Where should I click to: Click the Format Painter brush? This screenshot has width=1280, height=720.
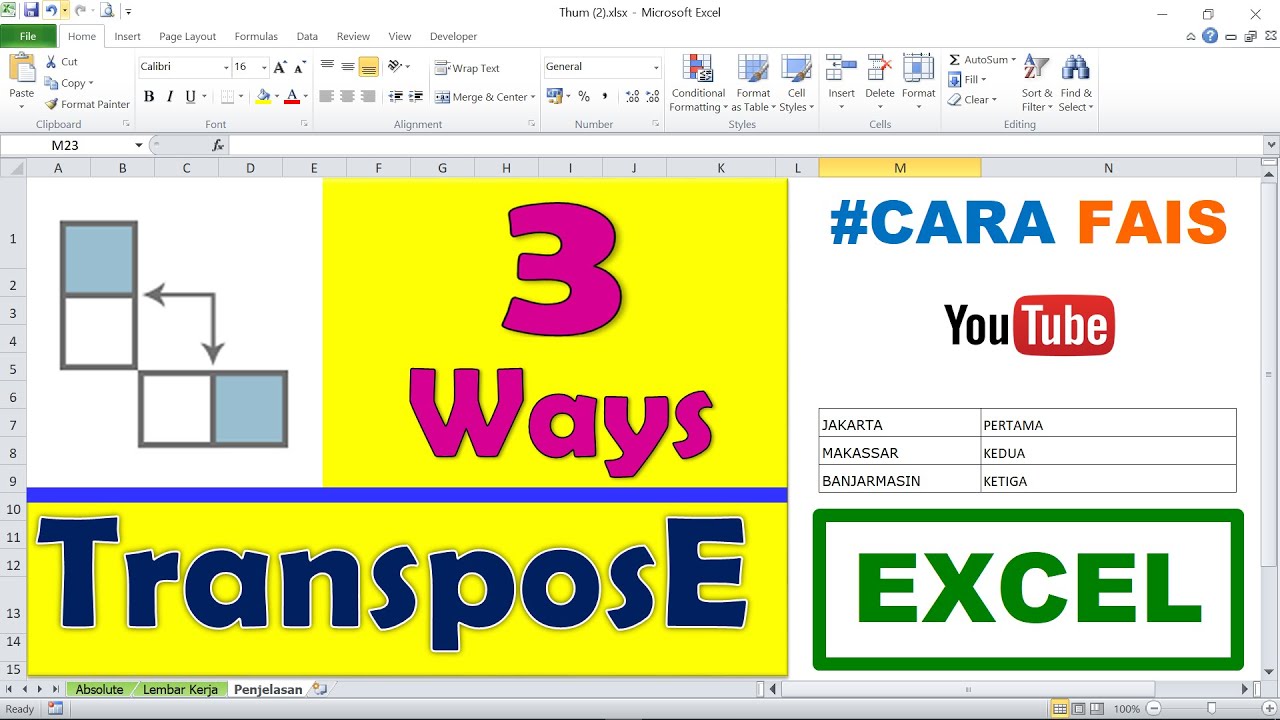(88, 104)
